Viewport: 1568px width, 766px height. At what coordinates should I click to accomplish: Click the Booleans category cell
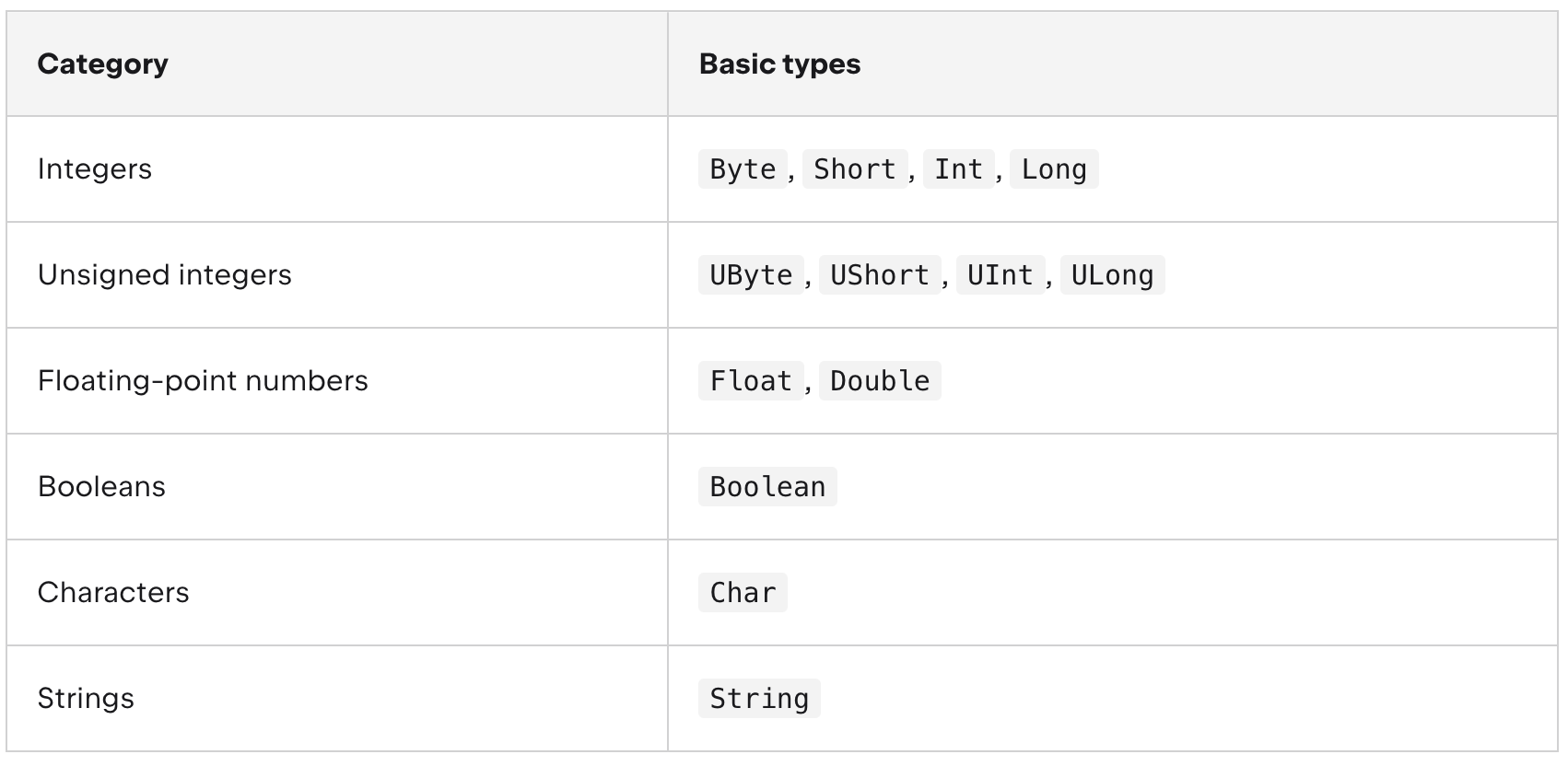(x=337, y=487)
